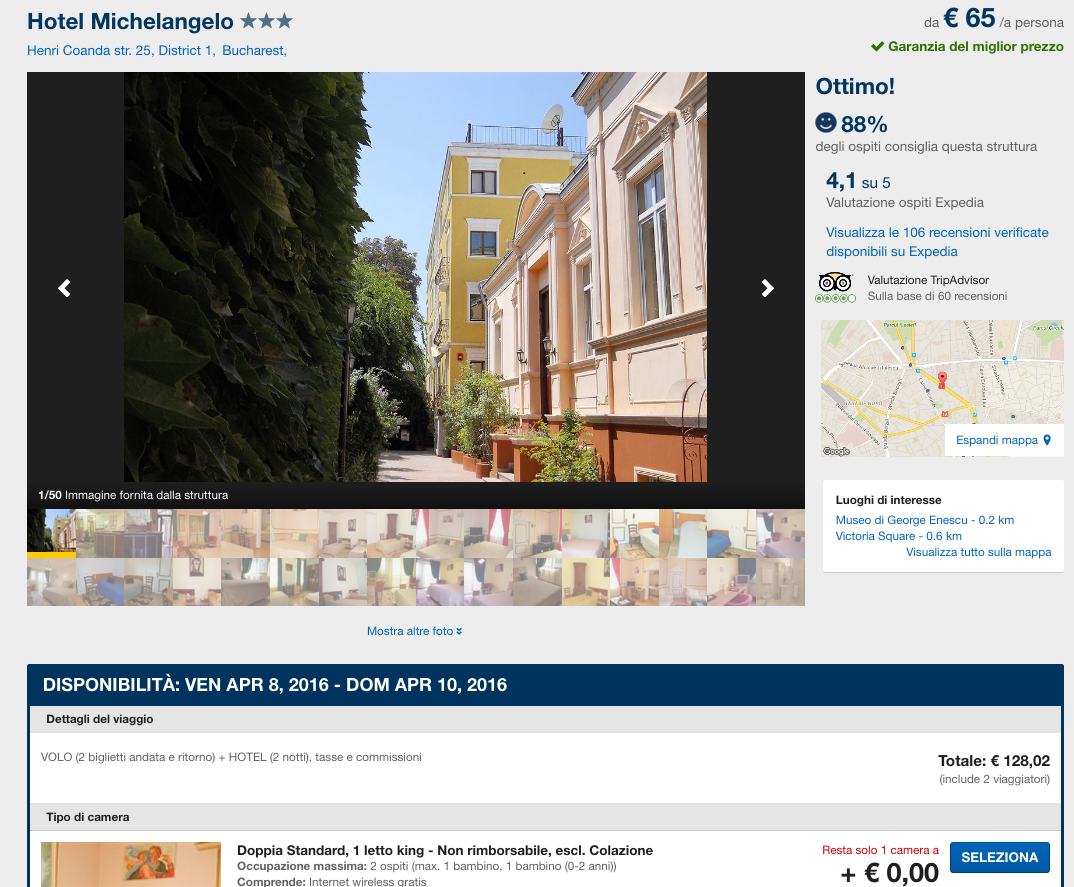Image resolution: width=1074 pixels, height=887 pixels.
Task: Click the red map pin marker
Action: [941, 380]
